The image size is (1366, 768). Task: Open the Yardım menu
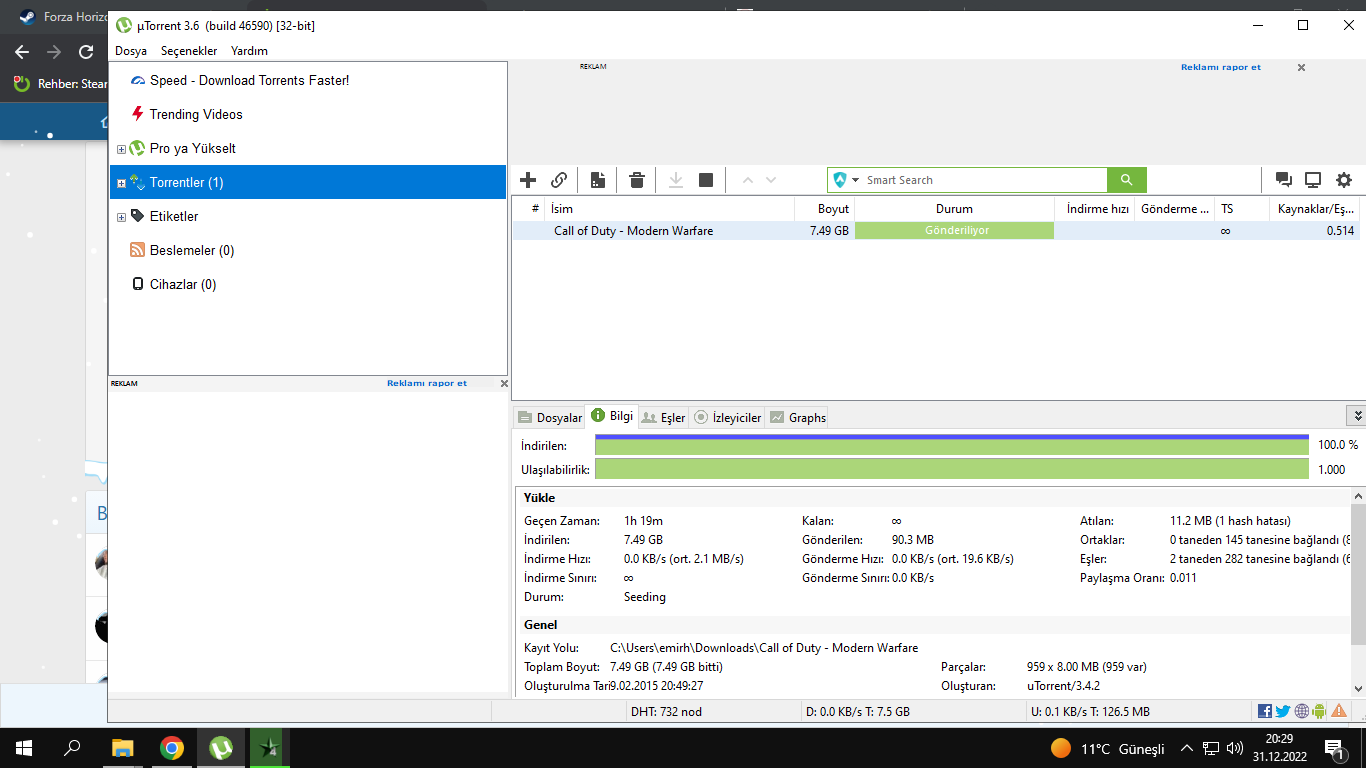pos(249,51)
